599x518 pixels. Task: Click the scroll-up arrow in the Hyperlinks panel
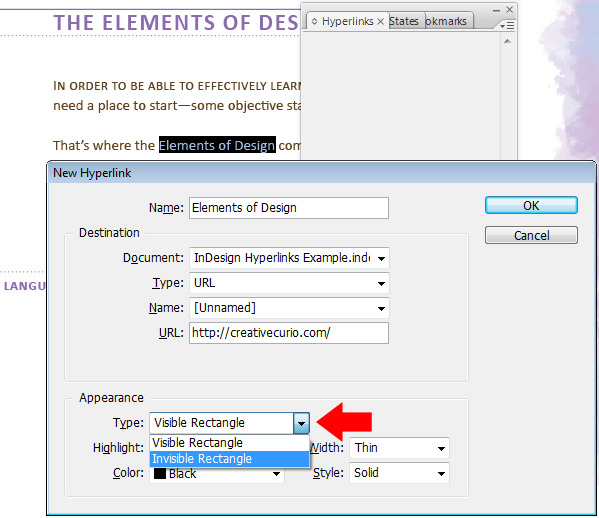coord(507,41)
